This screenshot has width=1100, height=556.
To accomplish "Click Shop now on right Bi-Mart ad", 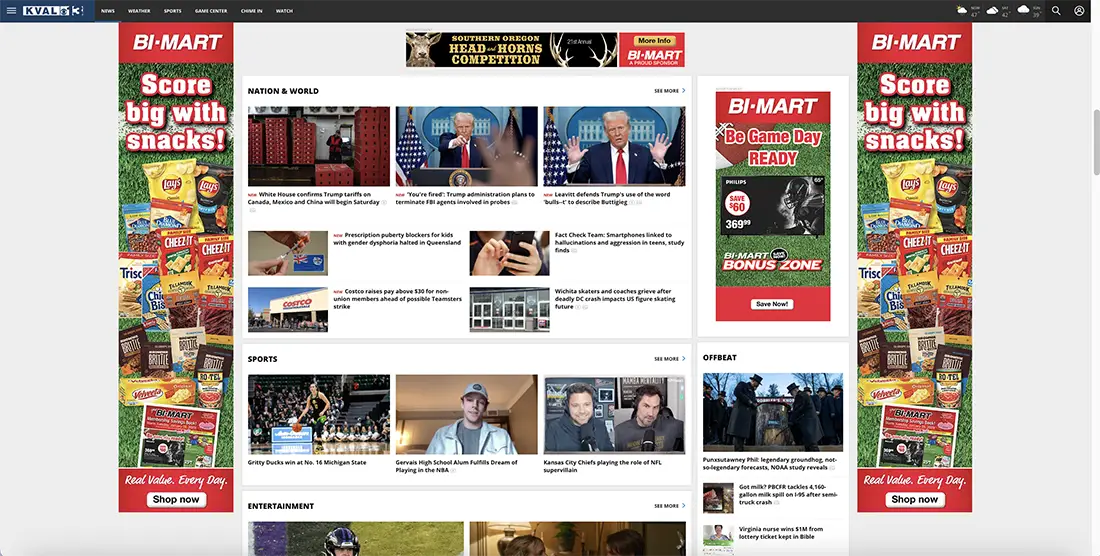I will click(x=914, y=499).
